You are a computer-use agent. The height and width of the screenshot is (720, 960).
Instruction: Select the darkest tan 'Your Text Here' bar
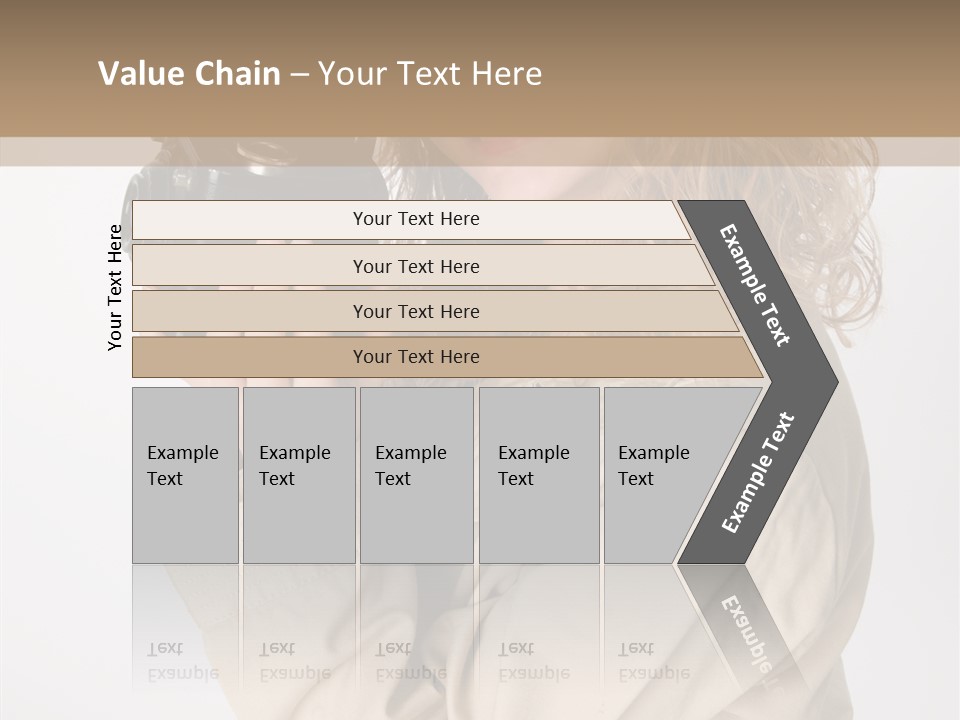(x=416, y=357)
